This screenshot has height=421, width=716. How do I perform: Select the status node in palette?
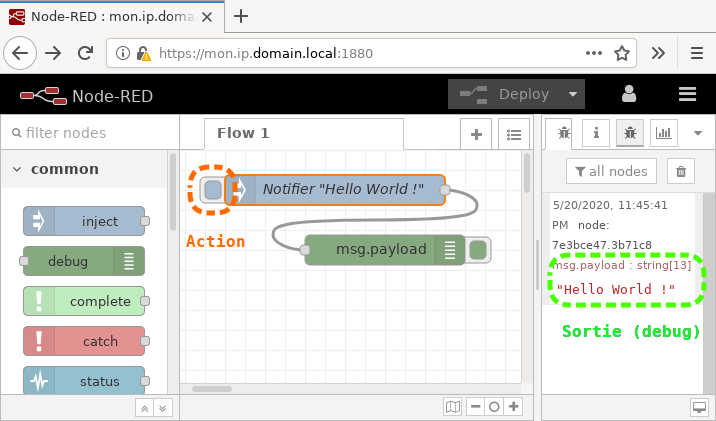84,381
